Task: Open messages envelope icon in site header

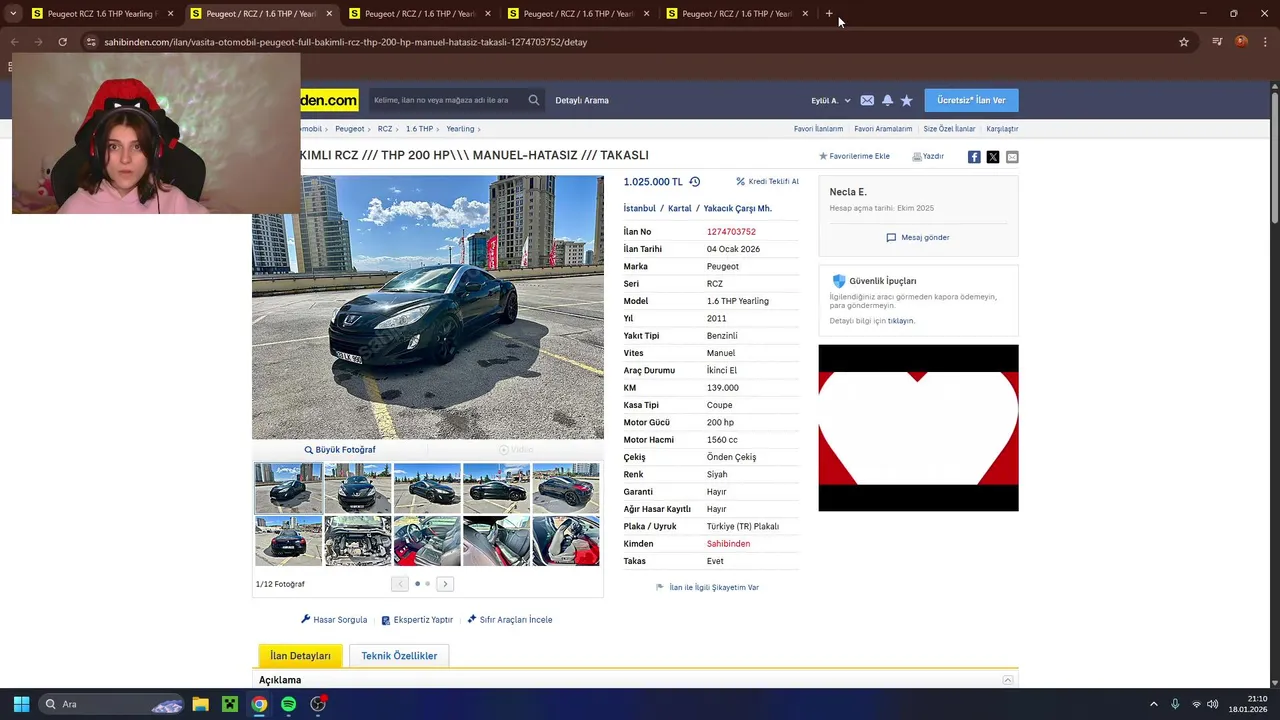Action: click(x=867, y=100)
